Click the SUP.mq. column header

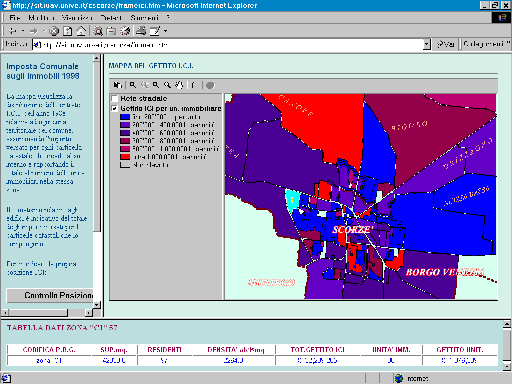tap(114, 350)
